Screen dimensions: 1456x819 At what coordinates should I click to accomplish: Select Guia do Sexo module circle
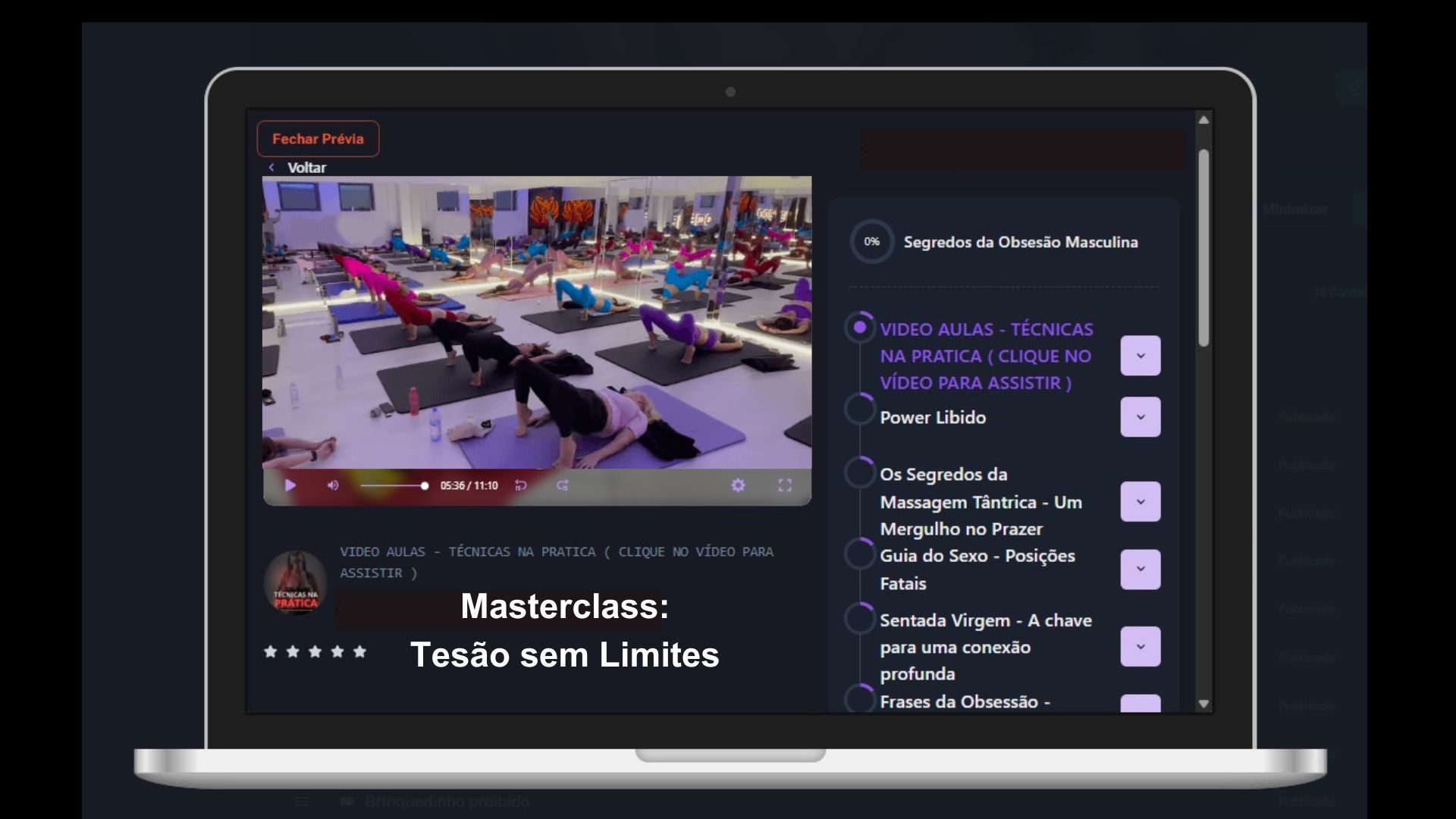click(860, 554)
